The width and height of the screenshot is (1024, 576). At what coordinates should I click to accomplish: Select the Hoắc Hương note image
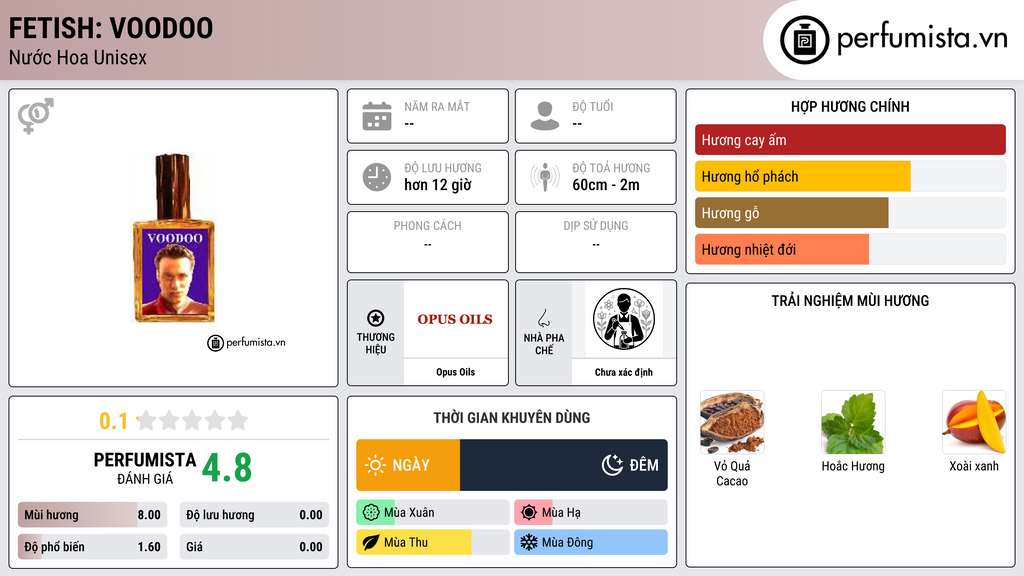tap(853, 422)
